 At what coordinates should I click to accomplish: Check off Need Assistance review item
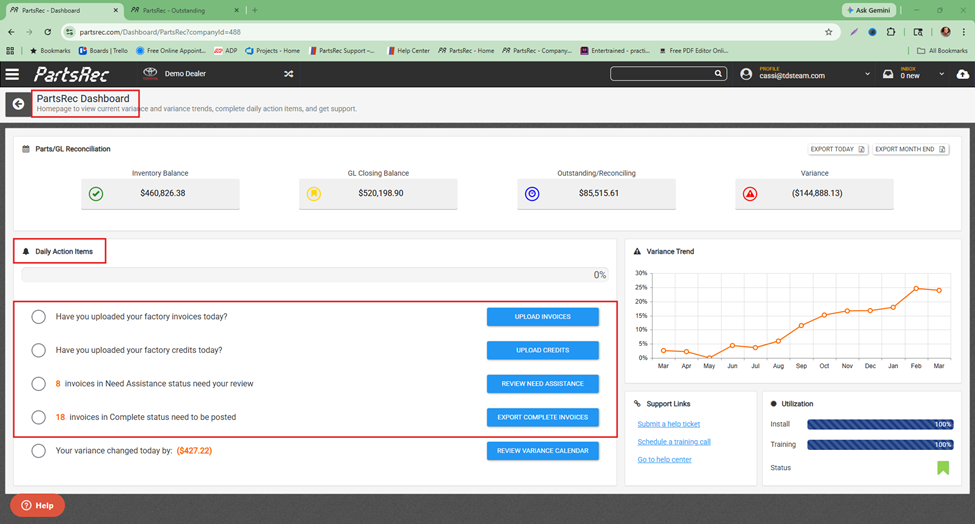[x=39, y=384]
